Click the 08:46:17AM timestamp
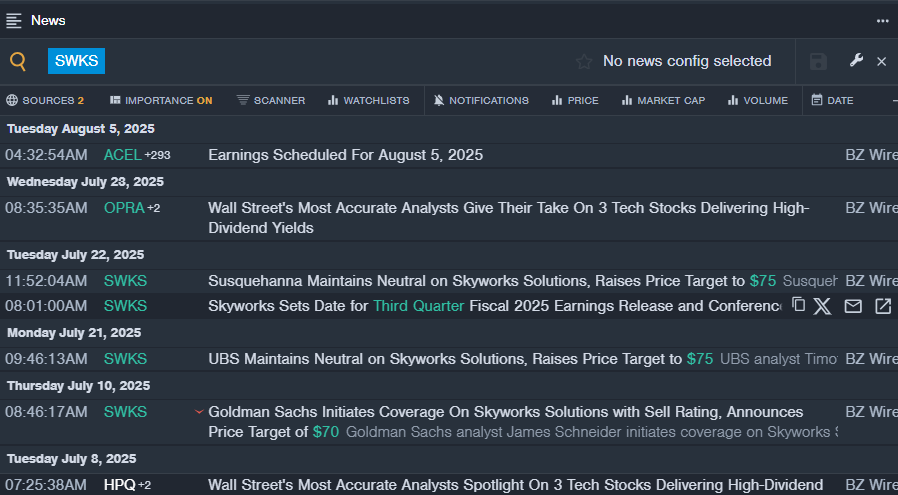Screen dimensions: 898x495 [46, 411]
